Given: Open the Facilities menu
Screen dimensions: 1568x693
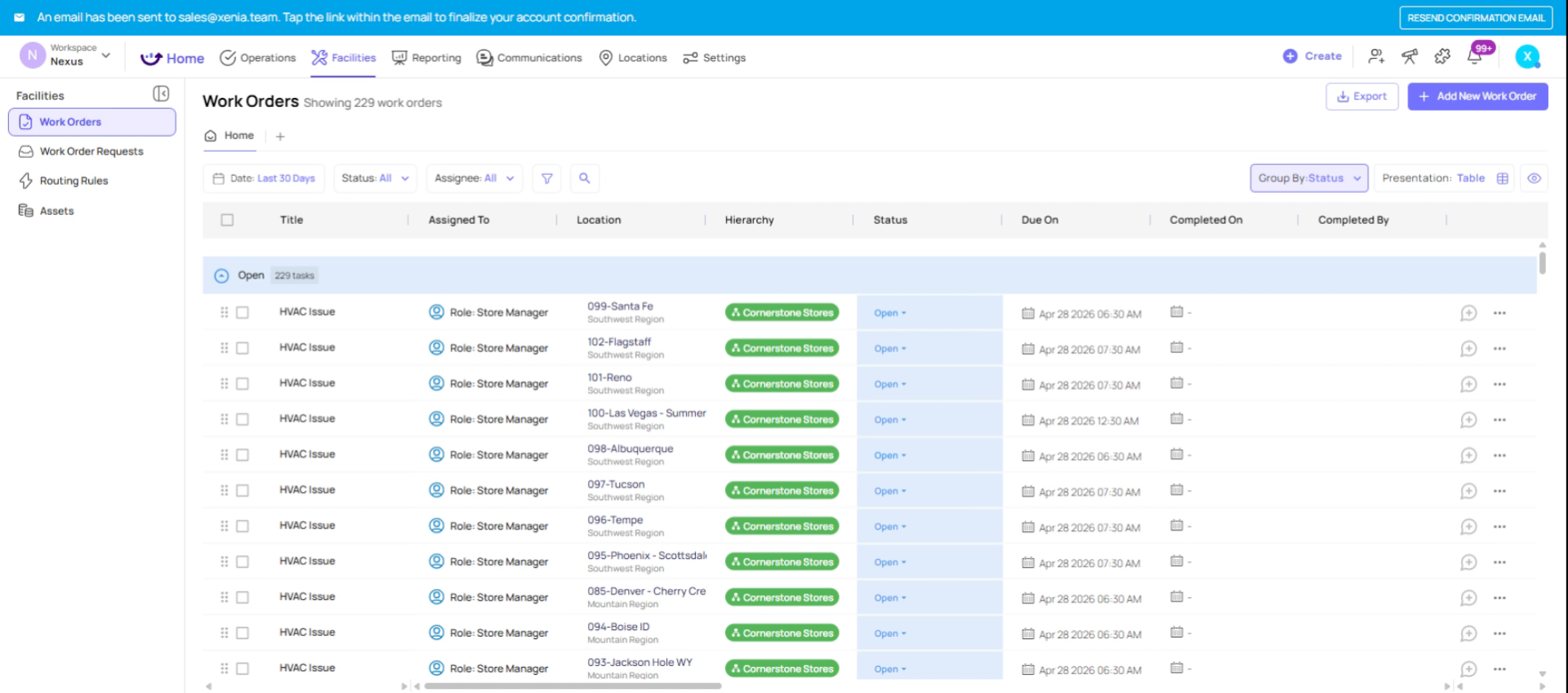Looking at the screenshot, I should (x=343, y=58).
